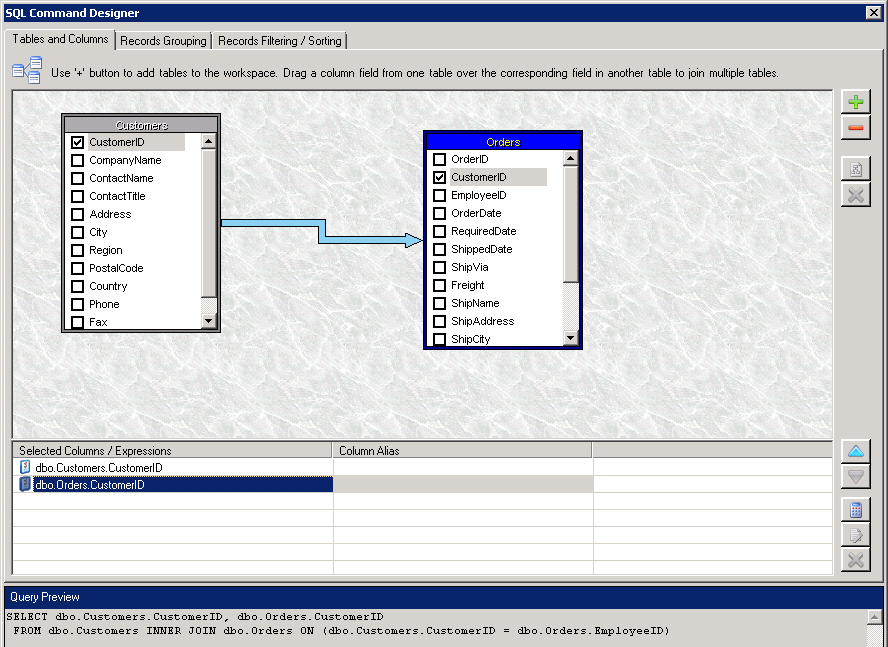Click the edit expression pencil icon
The image size is (888, 647).
[856, 535]
